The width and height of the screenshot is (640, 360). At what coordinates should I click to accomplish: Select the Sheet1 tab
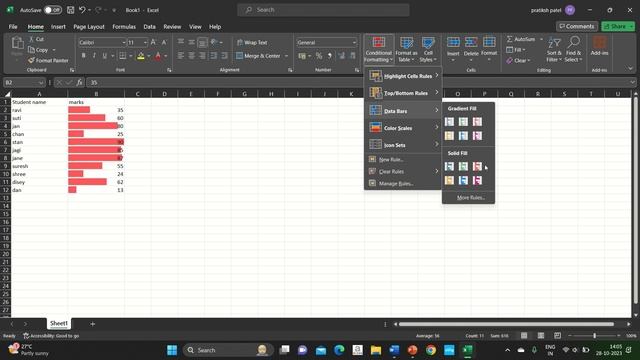click(x=59, y=323)
